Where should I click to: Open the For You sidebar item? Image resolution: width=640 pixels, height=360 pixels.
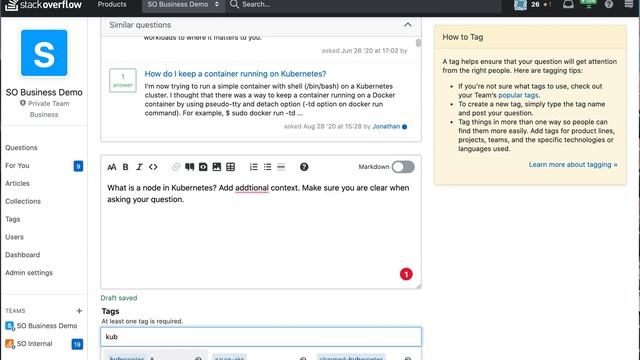pos(17,166)
